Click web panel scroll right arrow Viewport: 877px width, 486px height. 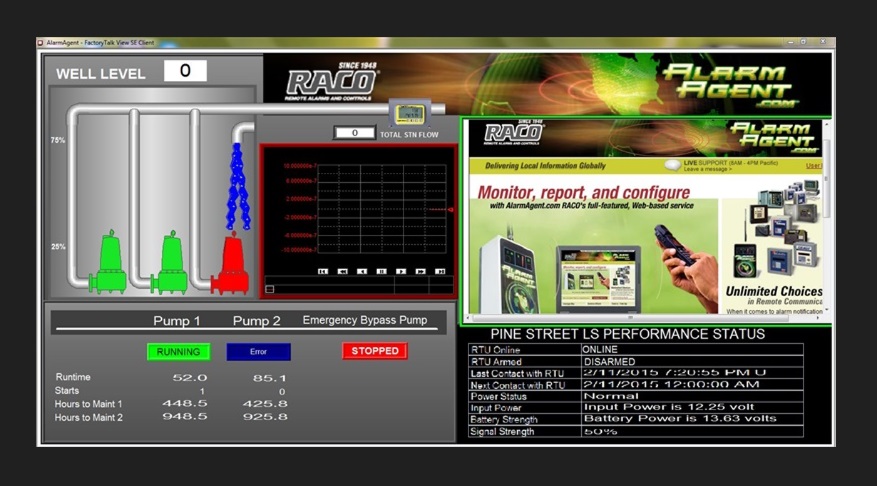tap(818, 318)
